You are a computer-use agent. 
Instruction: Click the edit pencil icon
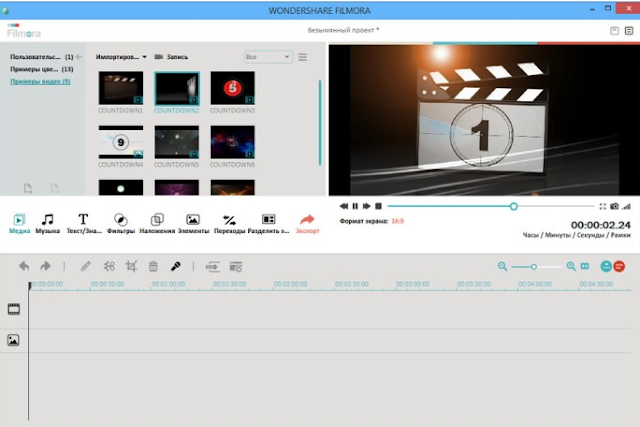[85, 267]
